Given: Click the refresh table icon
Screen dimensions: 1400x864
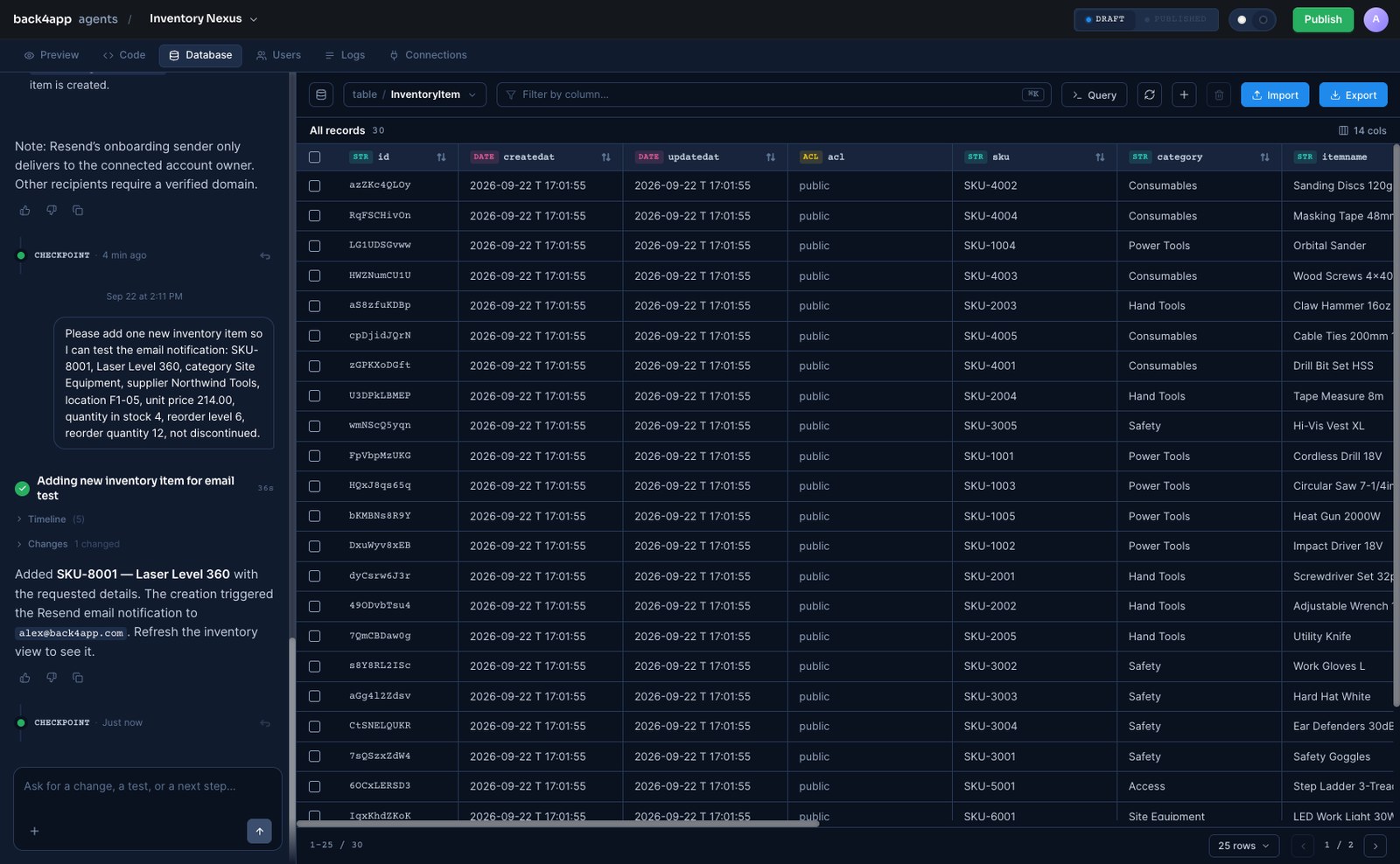Looking at the screenshot, I should click(x=1150, y=94).
